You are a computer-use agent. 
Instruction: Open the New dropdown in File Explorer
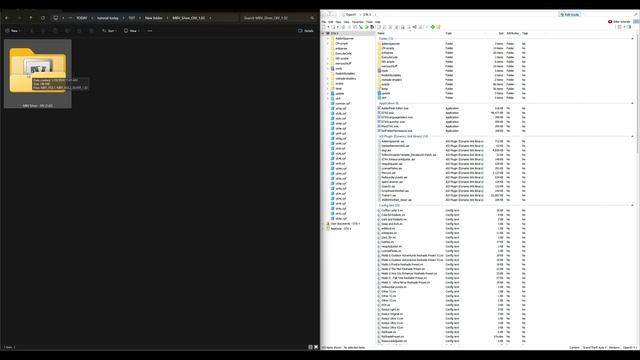(x=12, y=31)
